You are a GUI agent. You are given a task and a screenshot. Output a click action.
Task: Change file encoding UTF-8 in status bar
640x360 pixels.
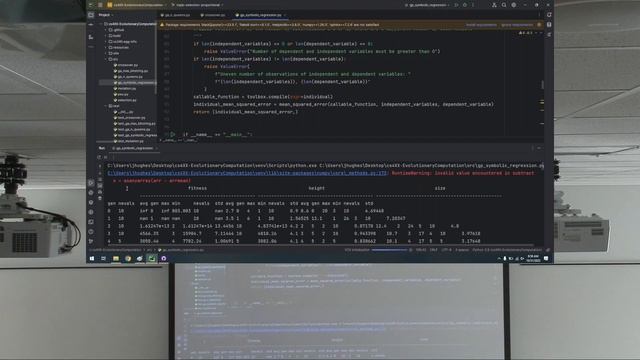(x=447, y=250)
